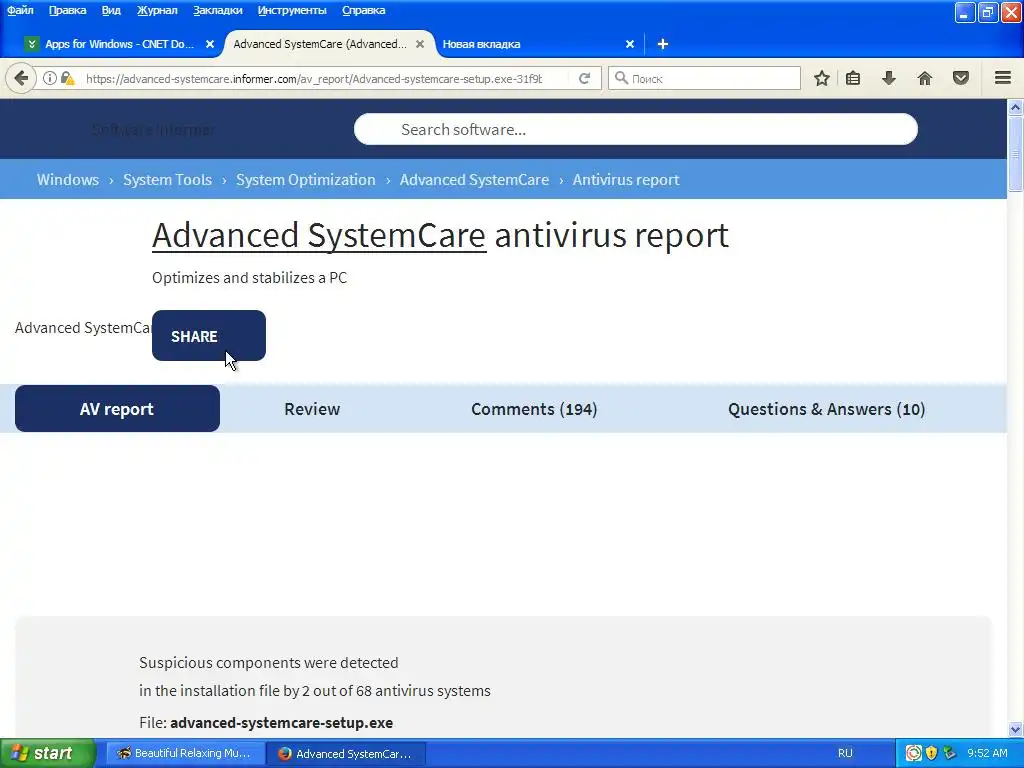Switch input language via RU indicator
1024x768 pixels.
845,753
